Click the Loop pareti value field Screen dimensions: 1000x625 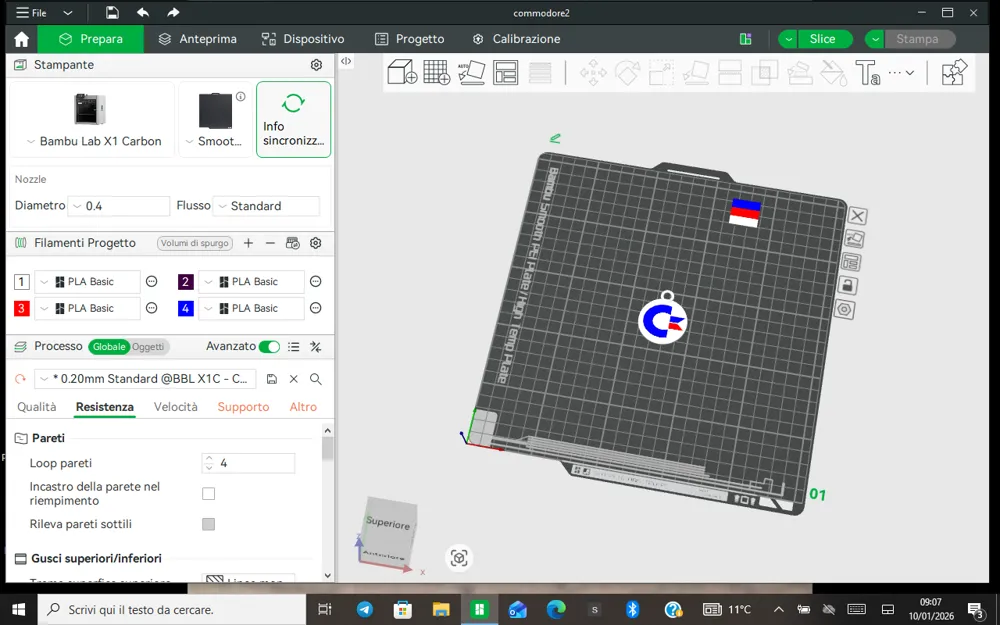[248, 463]
